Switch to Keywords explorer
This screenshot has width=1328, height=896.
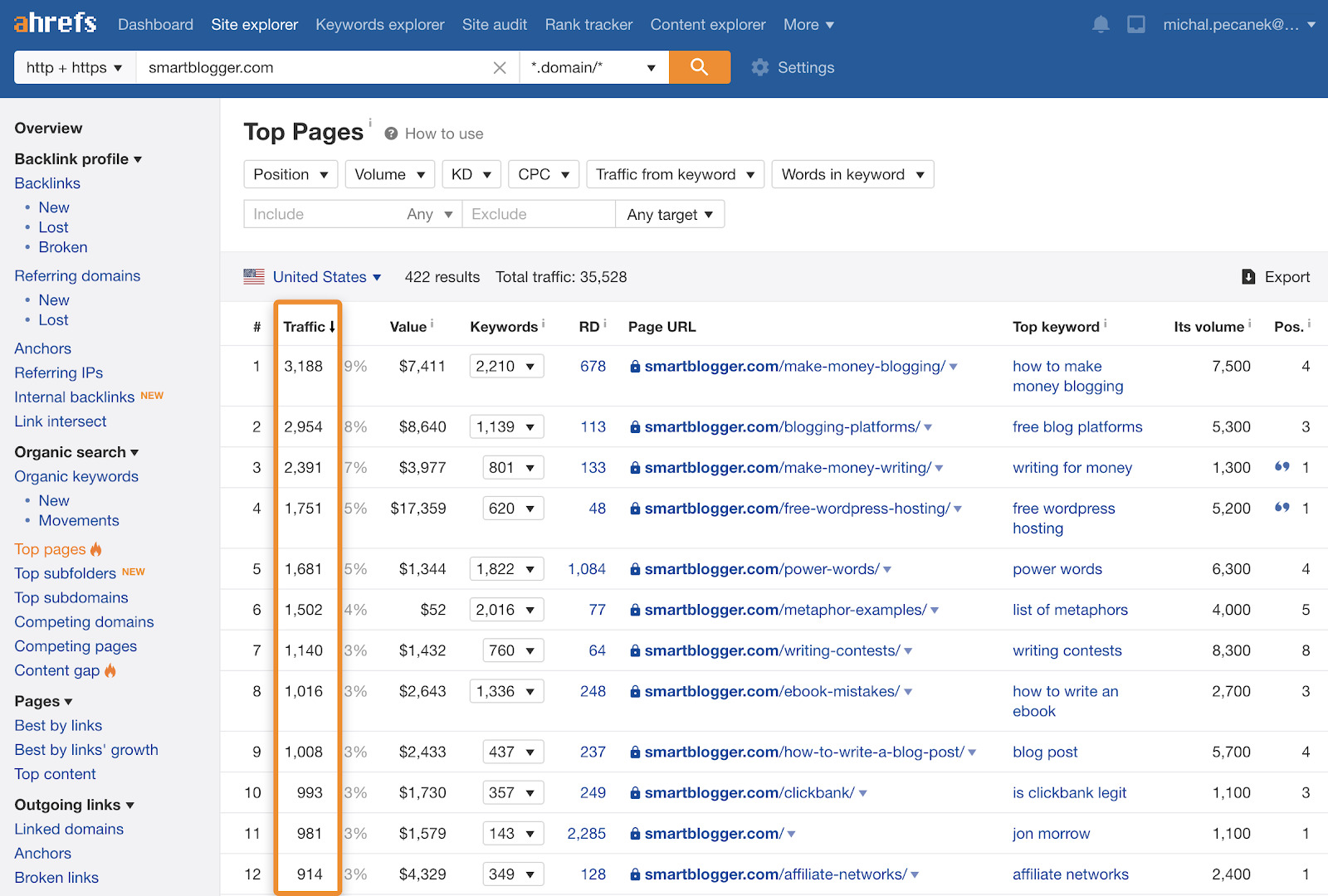pos(379,24)
